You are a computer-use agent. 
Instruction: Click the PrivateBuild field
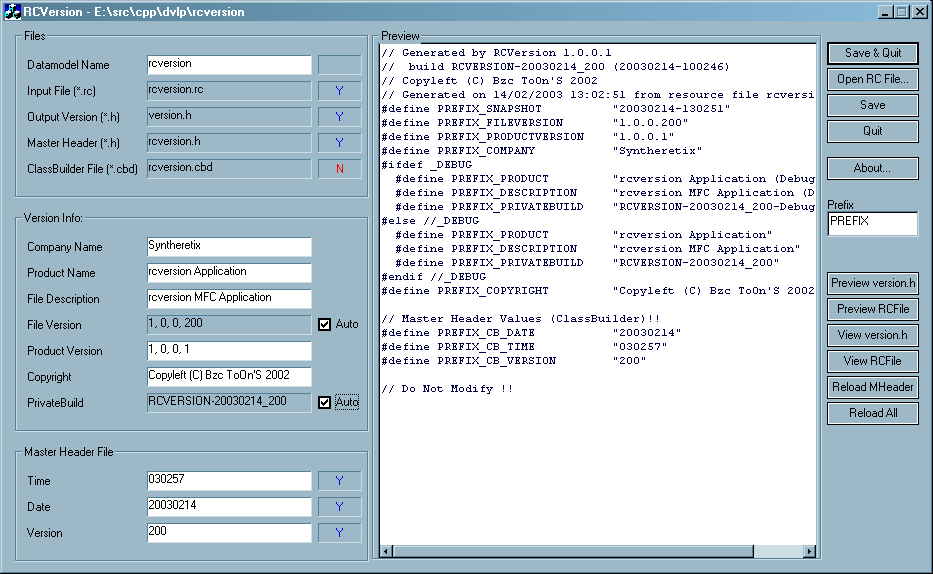[229, 403]
